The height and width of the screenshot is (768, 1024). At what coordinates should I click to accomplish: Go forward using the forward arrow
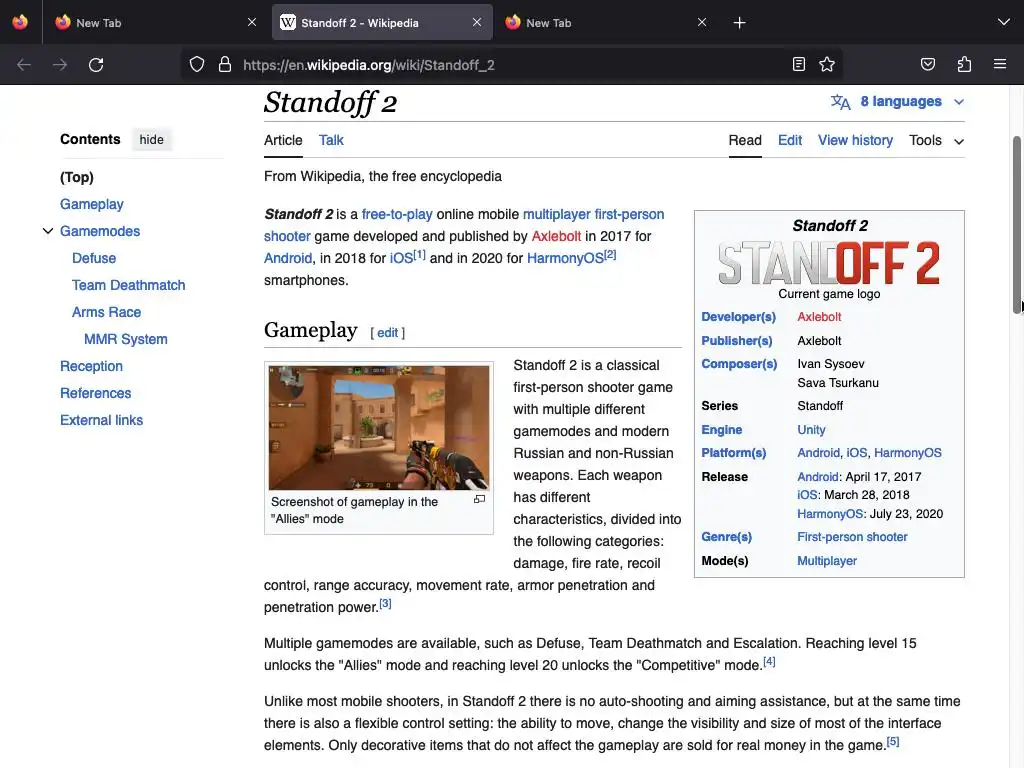click(60, 65)
